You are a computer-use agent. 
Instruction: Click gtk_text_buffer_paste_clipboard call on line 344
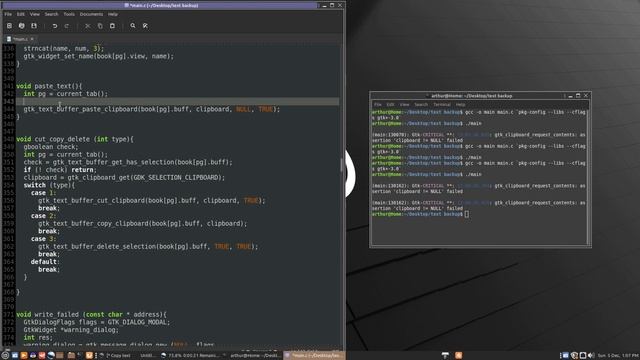pos(152,109)
